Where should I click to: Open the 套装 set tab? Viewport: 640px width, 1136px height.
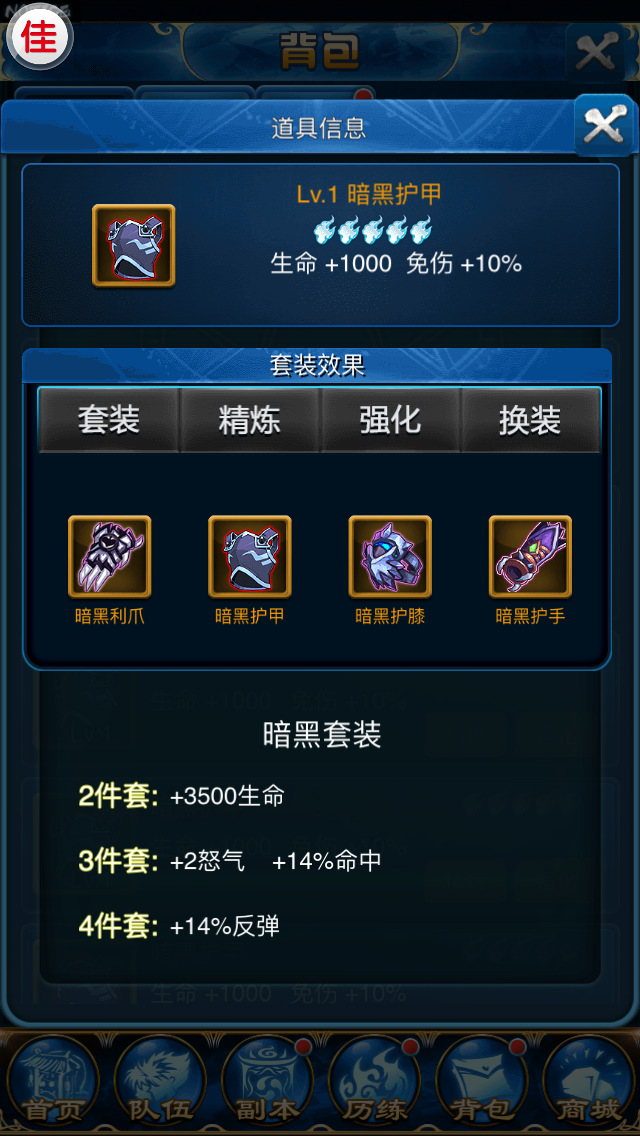tap(109, 420)
